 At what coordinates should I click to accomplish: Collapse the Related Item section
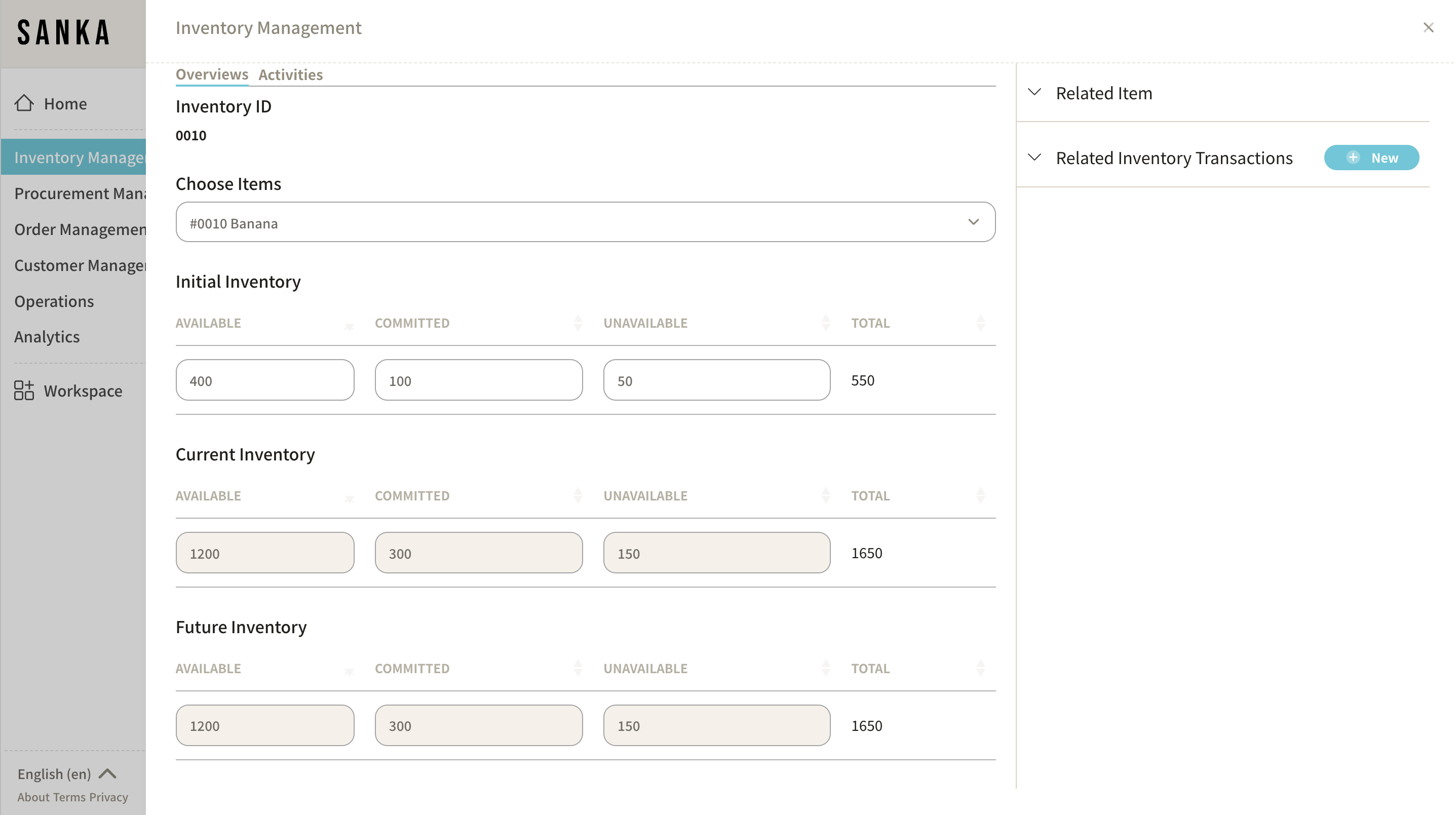[1034, 92]
